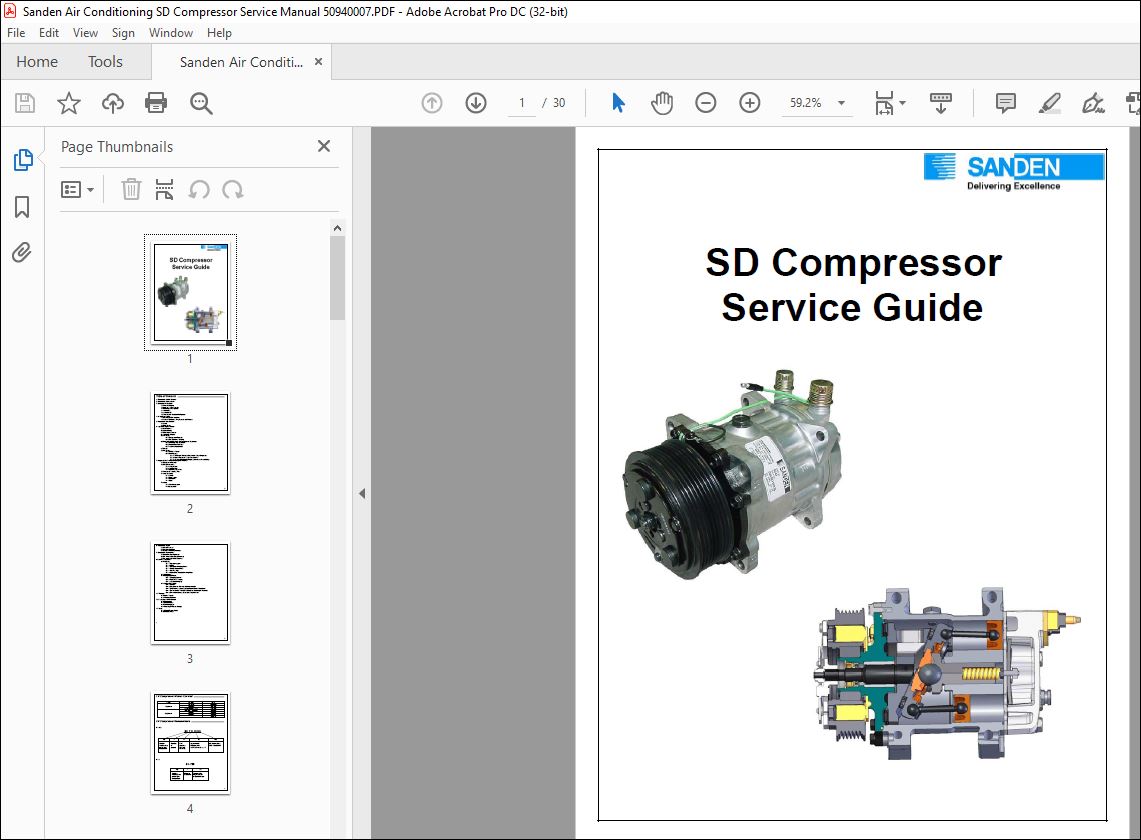This screenshot has height=840, width=1141.
Task: Add a sticky note comment
Action: (1006, 103)
